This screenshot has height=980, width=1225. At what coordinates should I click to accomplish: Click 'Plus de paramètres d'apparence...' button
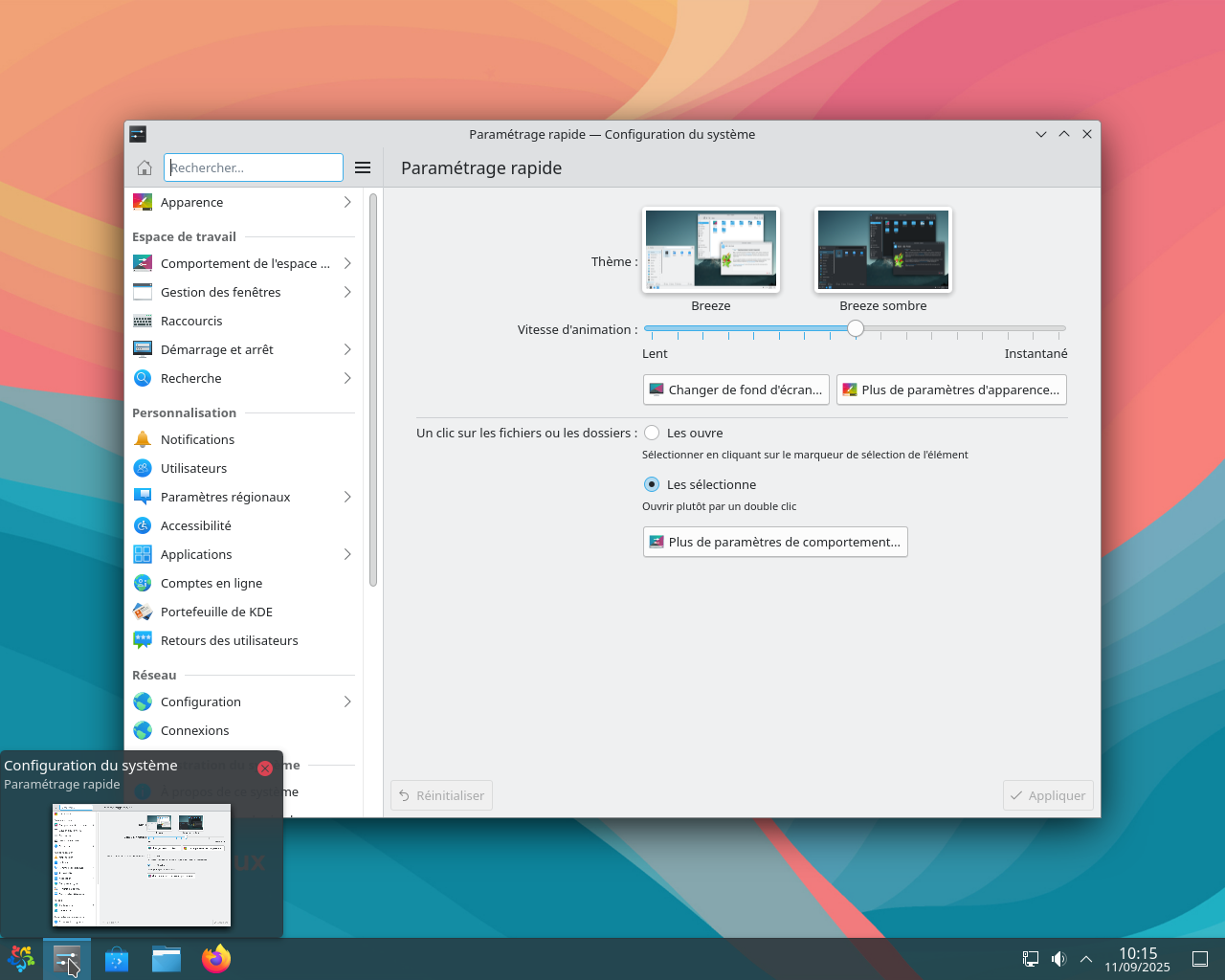pyautogui.click(x=951, y=390)
